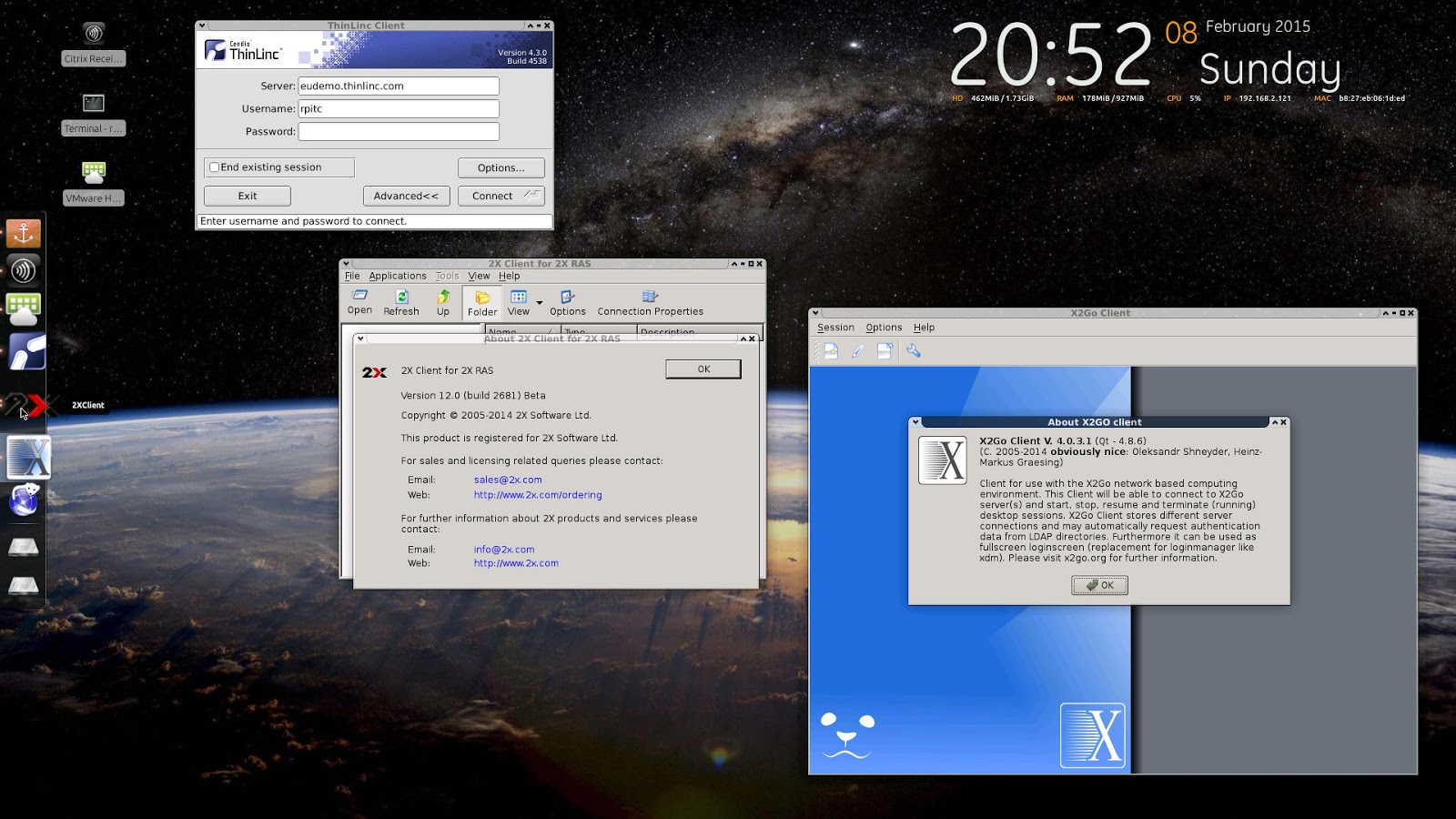Screen dimensions: 1456x819
Task: Launch 2XClient from the dock
Action: [x=31, y=405]
